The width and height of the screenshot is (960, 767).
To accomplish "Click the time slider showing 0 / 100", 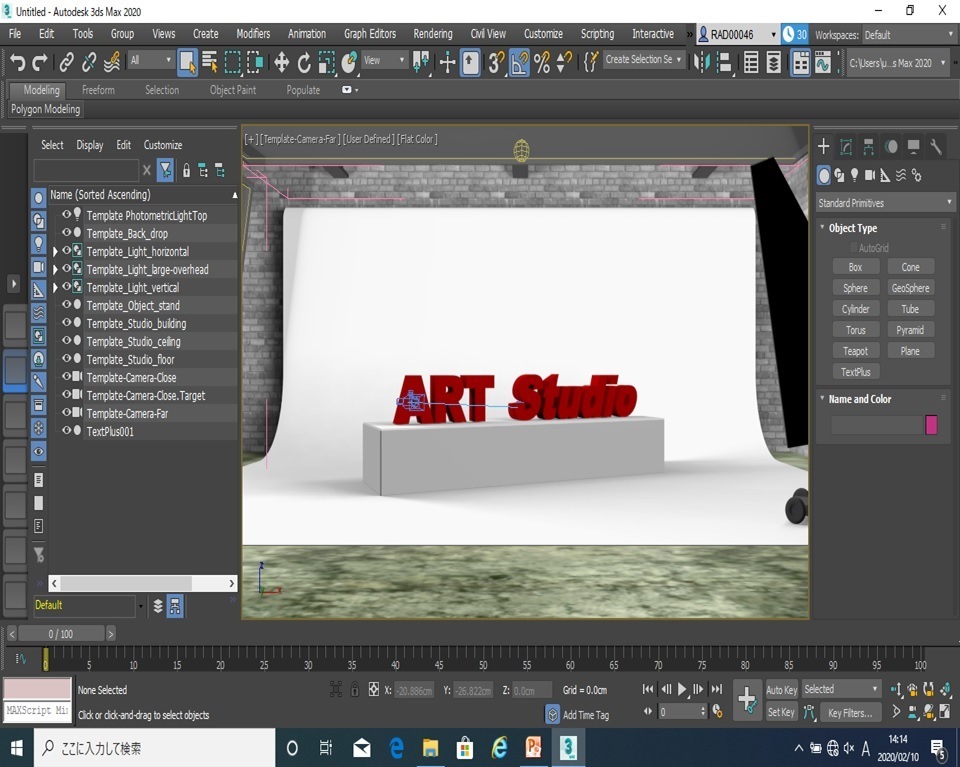I will point(61,634).
